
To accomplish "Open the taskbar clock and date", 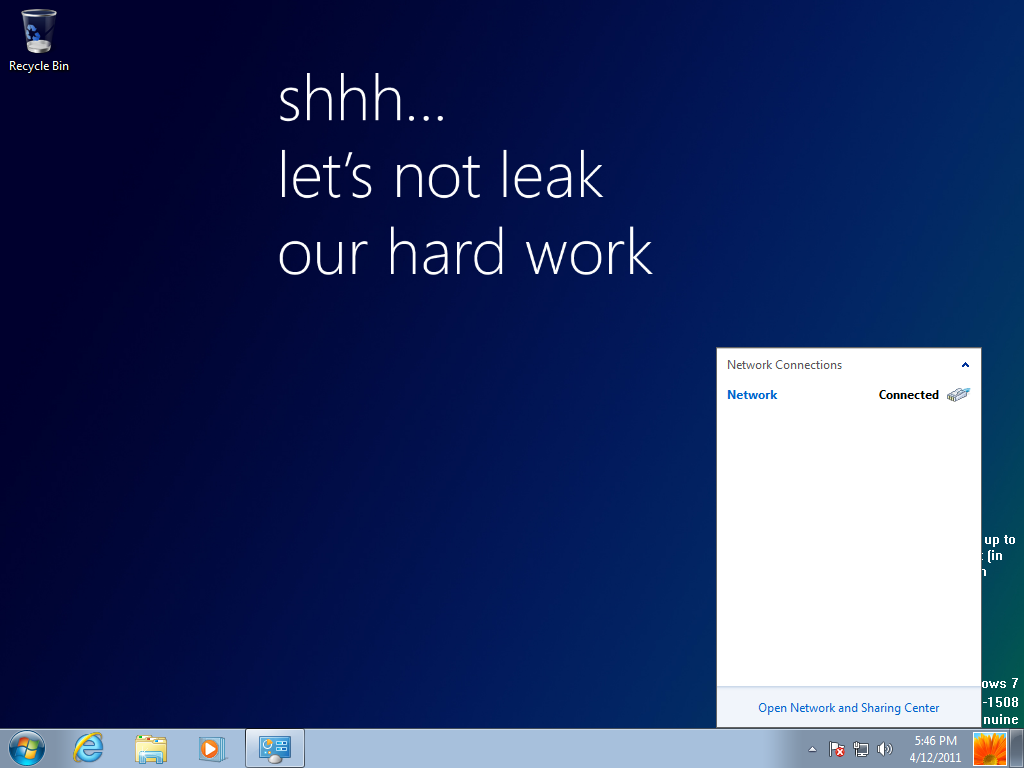I will point(935,749).
